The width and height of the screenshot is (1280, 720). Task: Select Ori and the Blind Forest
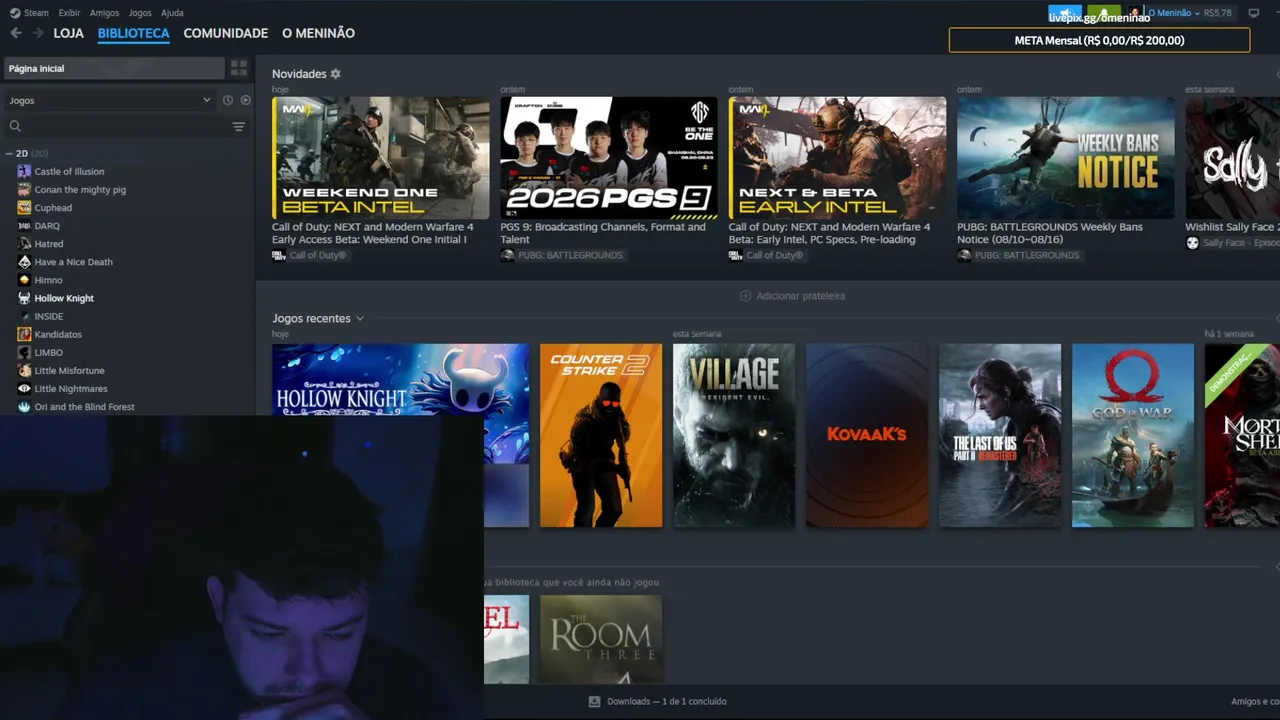pos(84,407)
